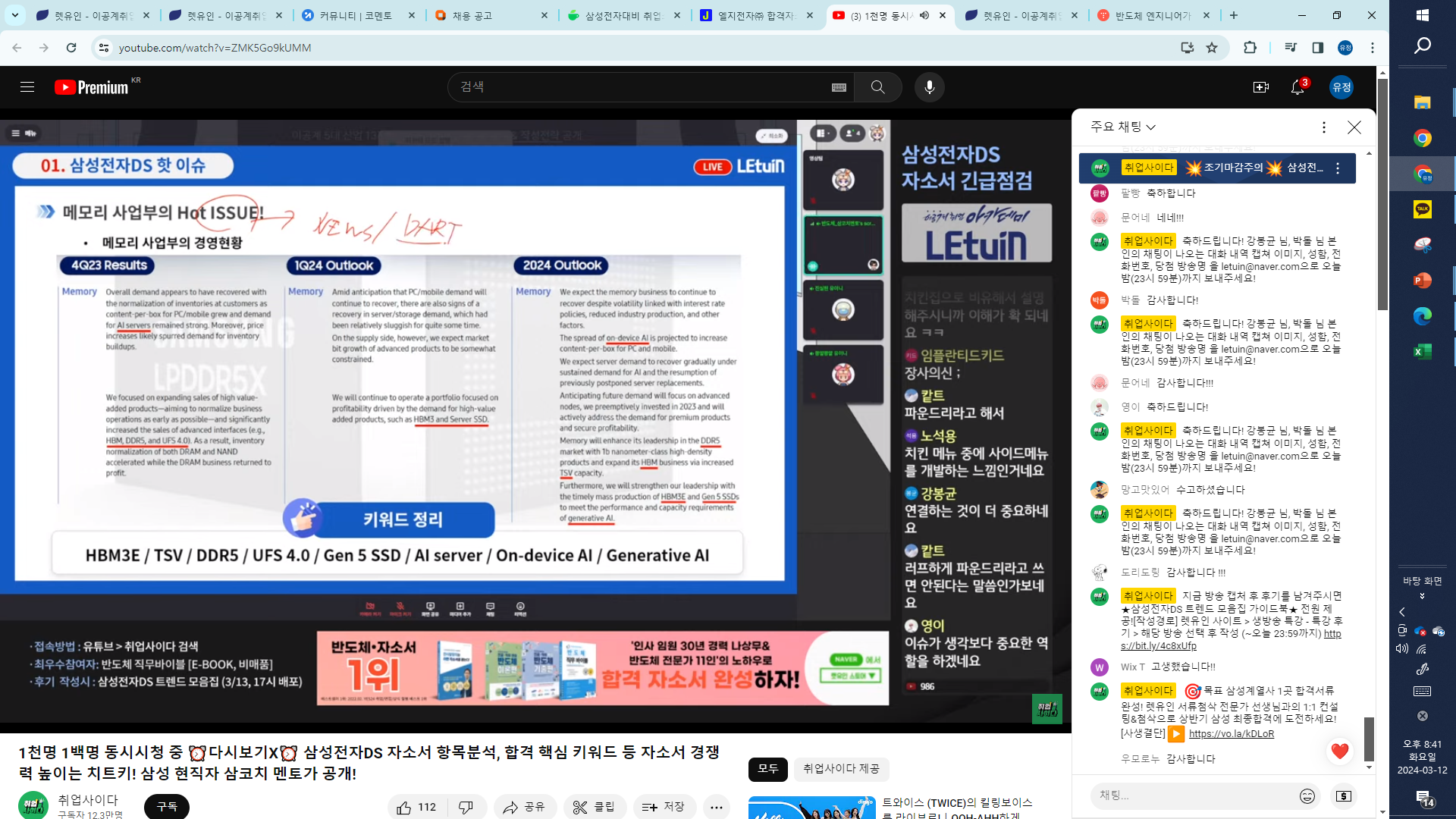Screen dimensions: 1456x819
Task: Click the create video camera icon
Action: (1260, 87)
